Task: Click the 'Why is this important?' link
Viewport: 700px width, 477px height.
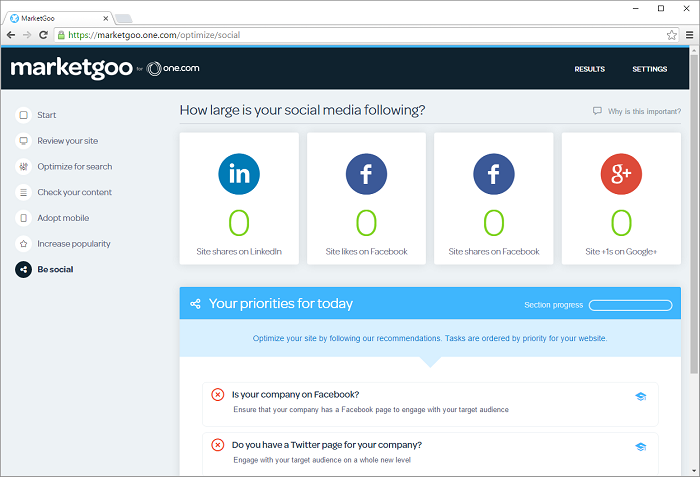Action: click(644, 111)
